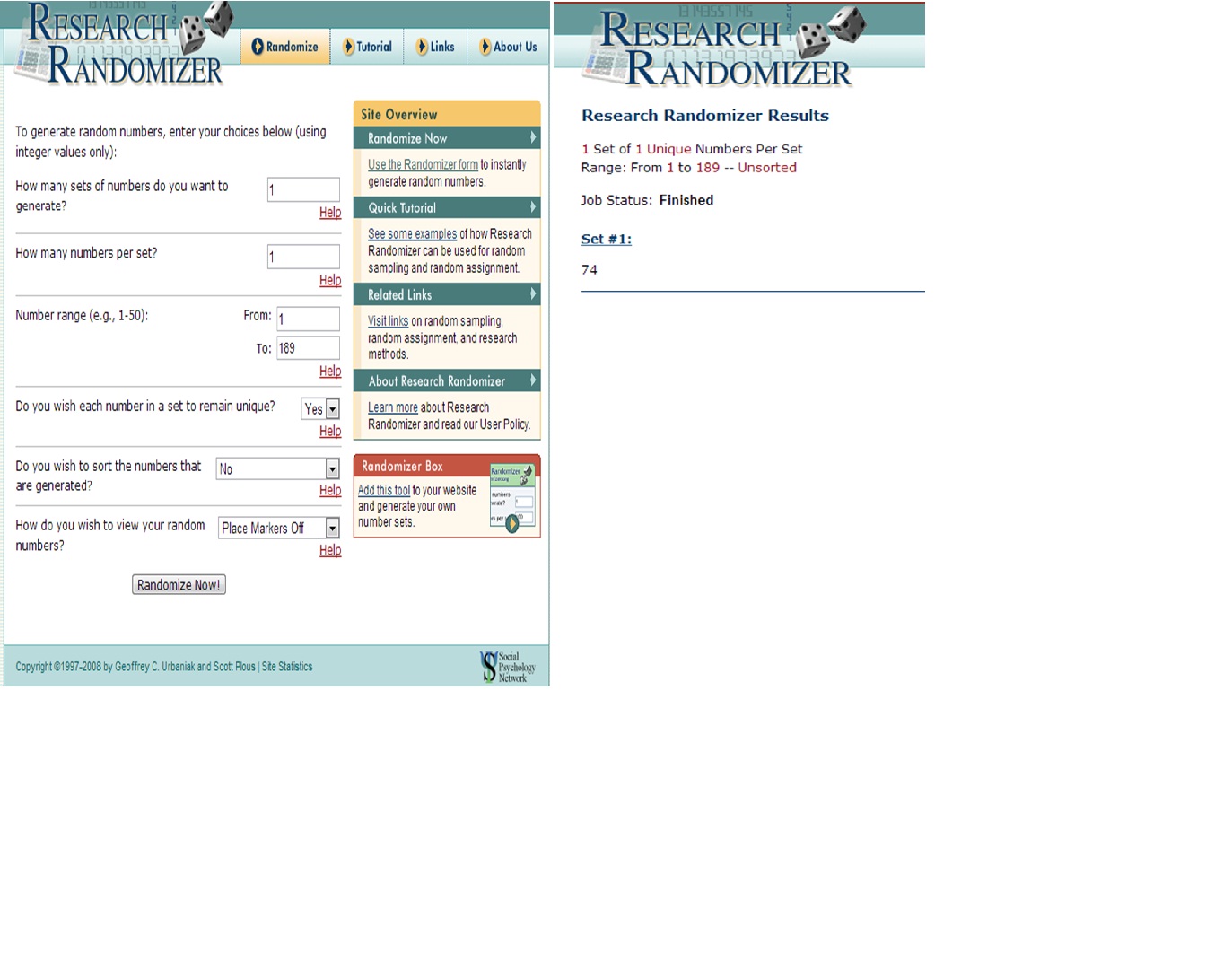Open the Links tab
Screen dimensions: 1232x953
pyautogui.click(x=435, y=47)
